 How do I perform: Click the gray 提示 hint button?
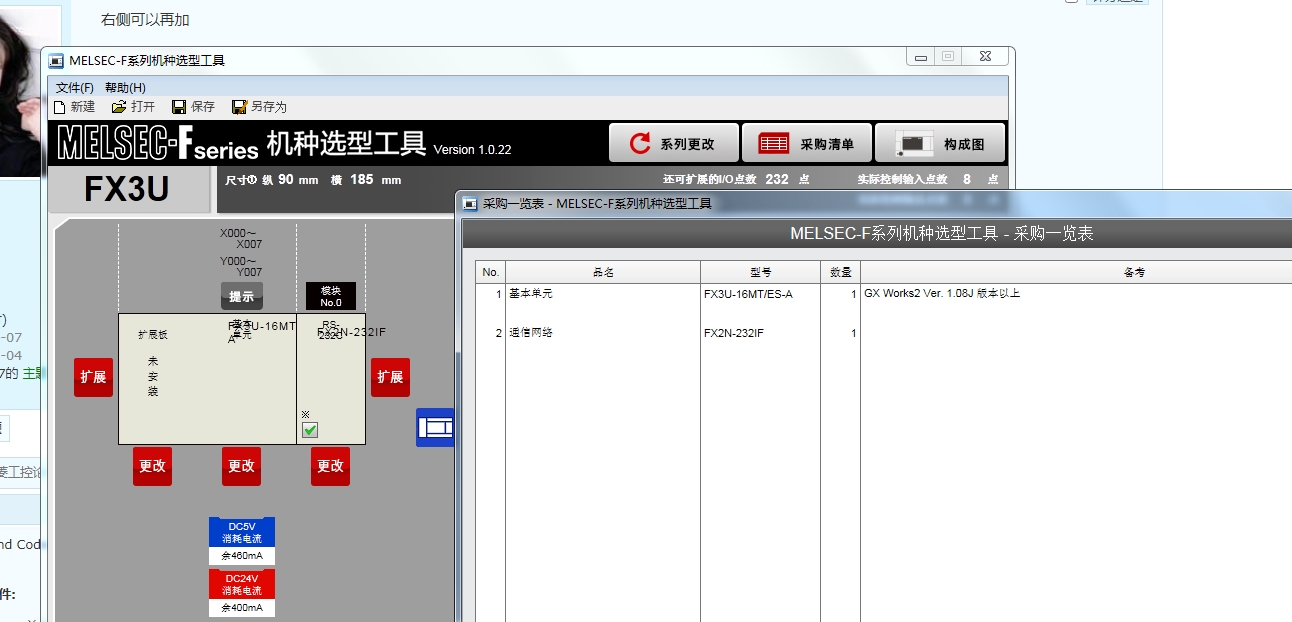[242, 296]
